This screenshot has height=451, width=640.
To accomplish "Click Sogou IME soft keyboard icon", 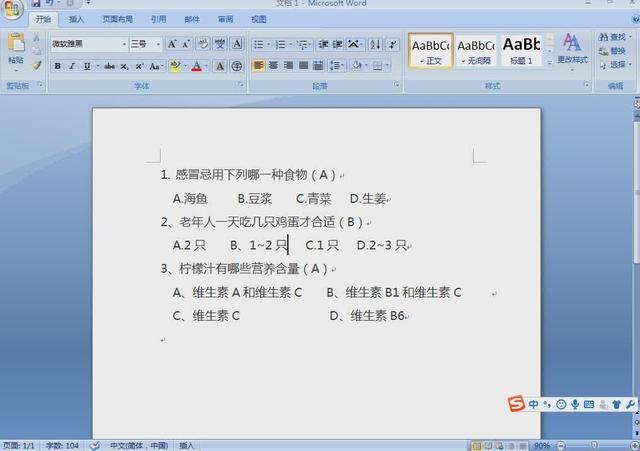I will click(x=589, y=404).
